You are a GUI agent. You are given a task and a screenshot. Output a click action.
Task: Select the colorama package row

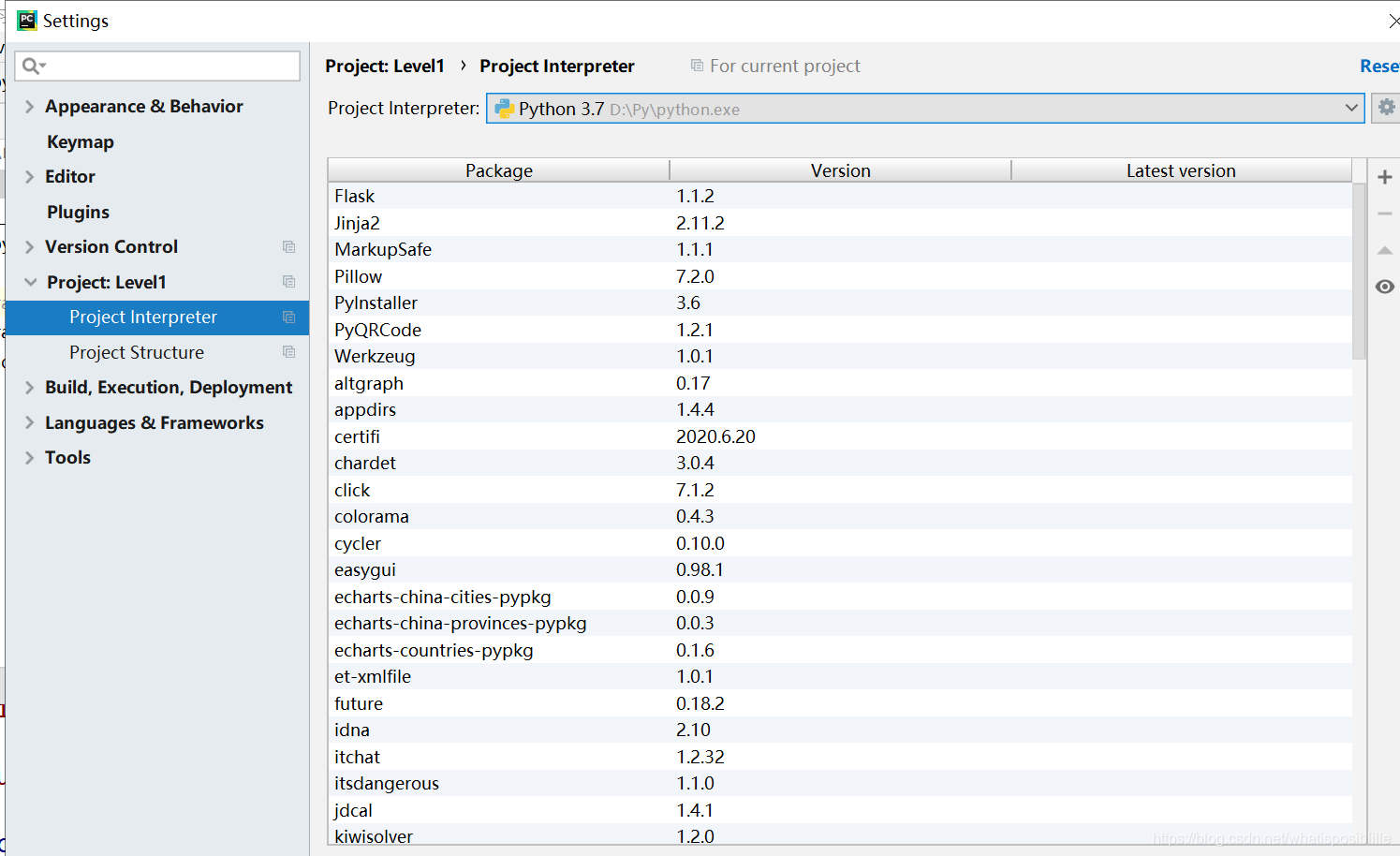point(840,516)
